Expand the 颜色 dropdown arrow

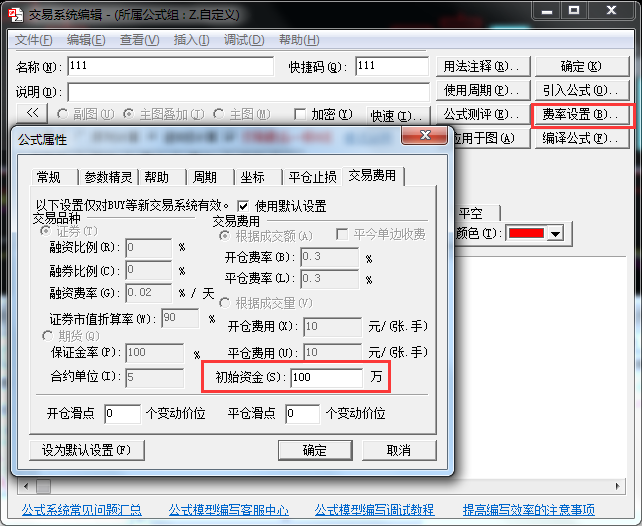tap(556, 234)
